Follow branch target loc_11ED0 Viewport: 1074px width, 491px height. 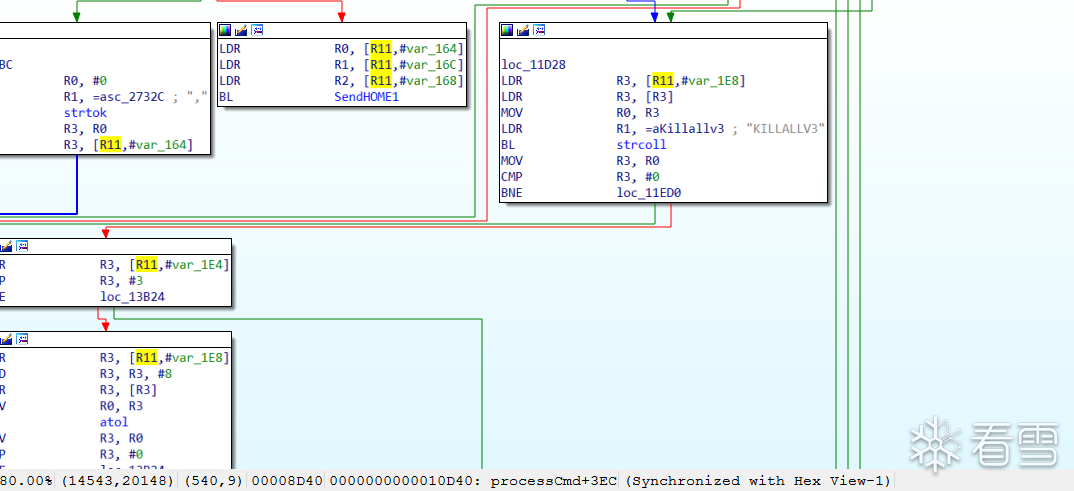tap(649, 193)
